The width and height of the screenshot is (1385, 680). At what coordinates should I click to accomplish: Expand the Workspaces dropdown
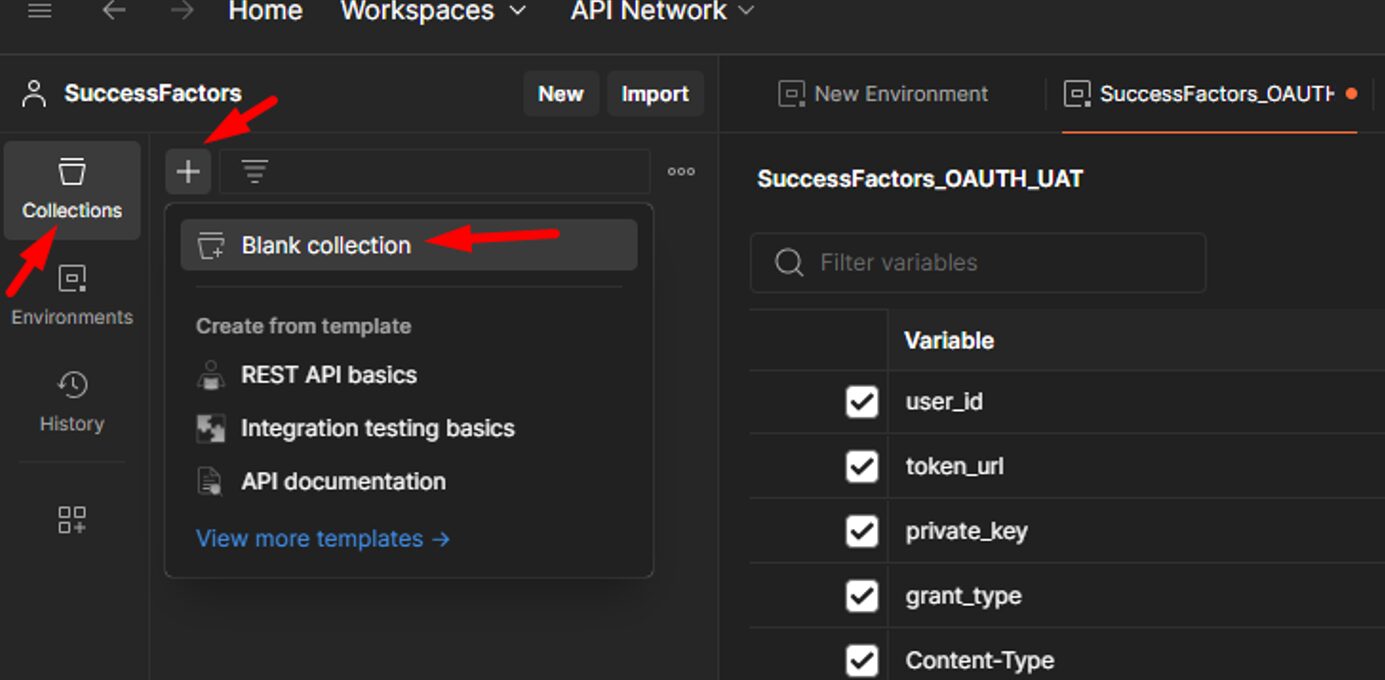(432, 11)
